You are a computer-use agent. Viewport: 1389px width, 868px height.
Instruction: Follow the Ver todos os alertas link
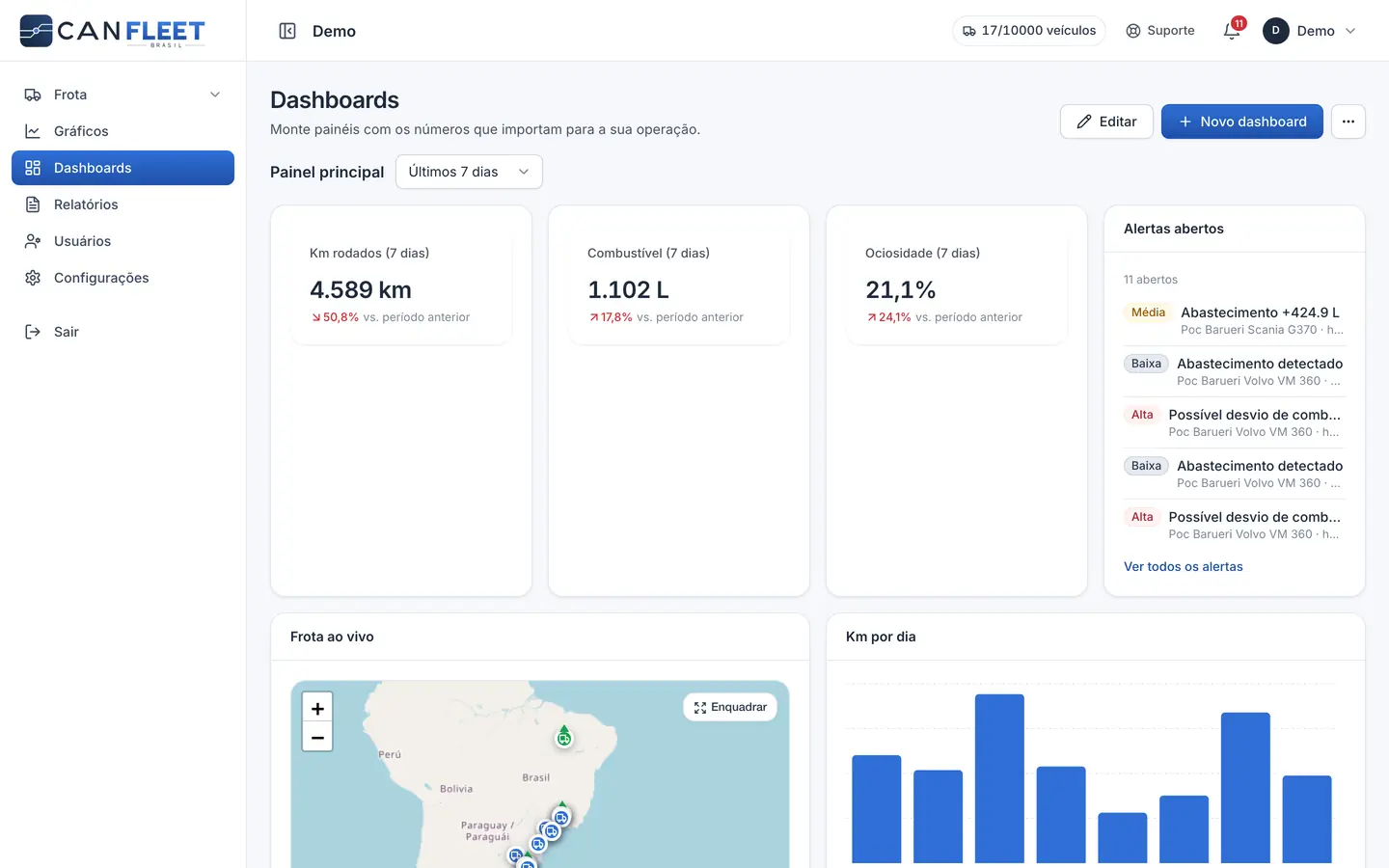pos(1184,567)
